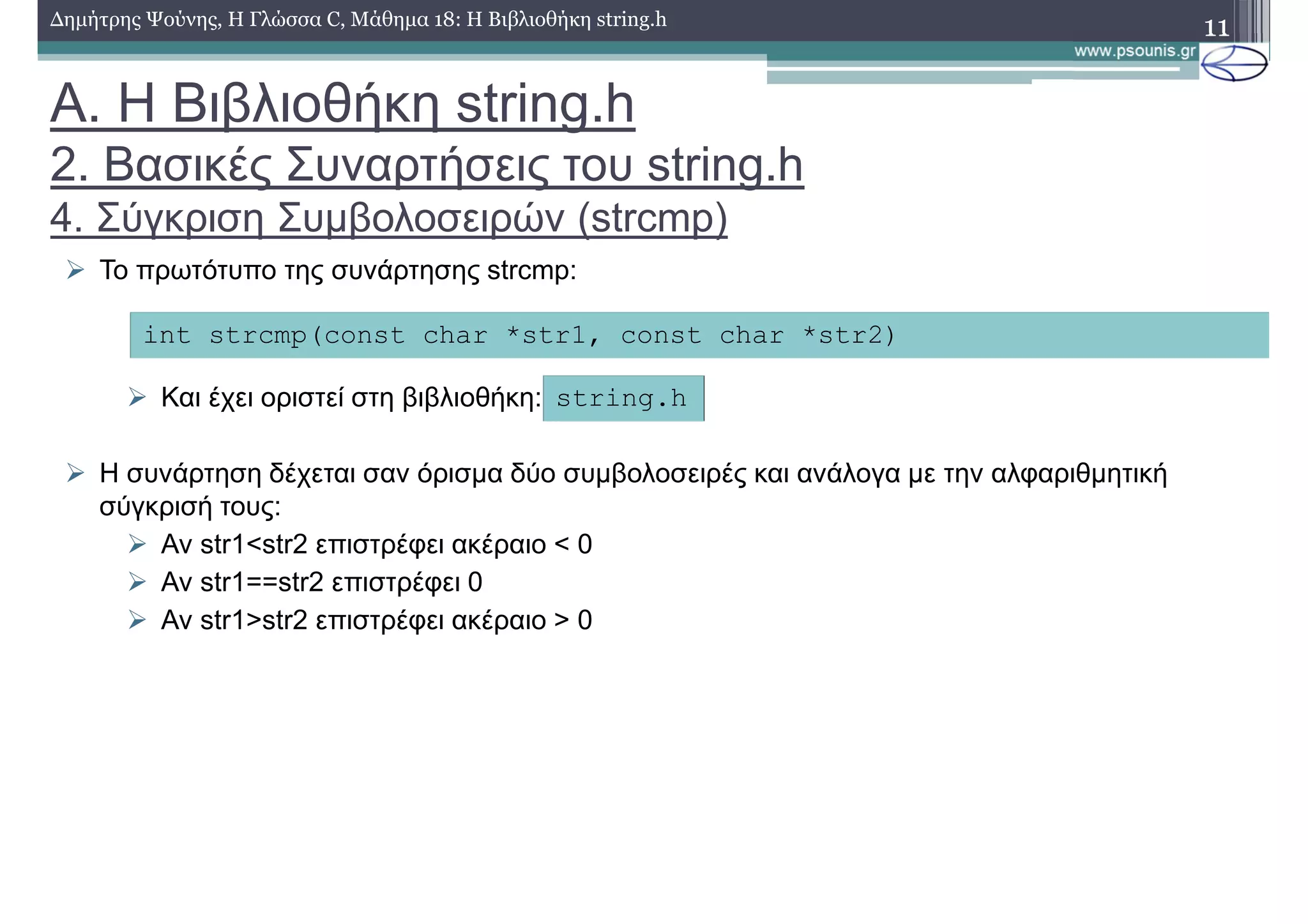Viewport: 1308px width, 924px height.
Task: Click the psounis logo icon
Action: 1234,63
